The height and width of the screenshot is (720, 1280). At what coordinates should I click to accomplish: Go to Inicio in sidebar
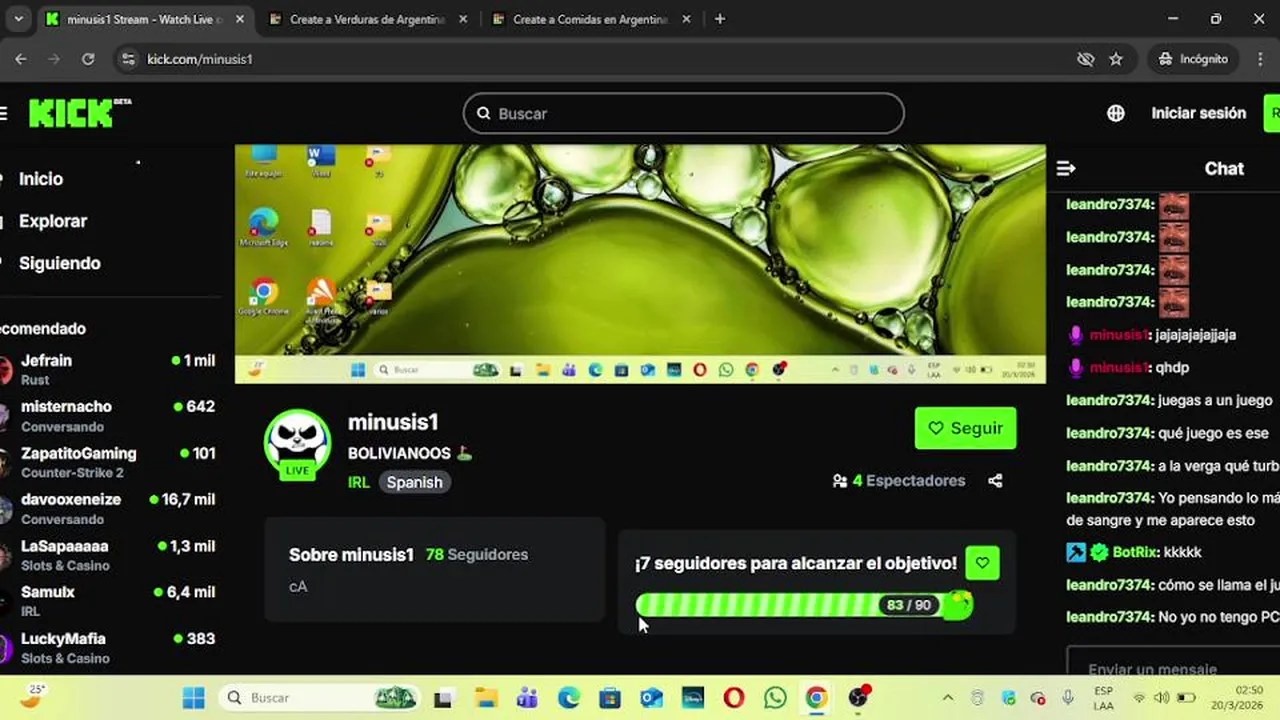click(x=41, y=179)
